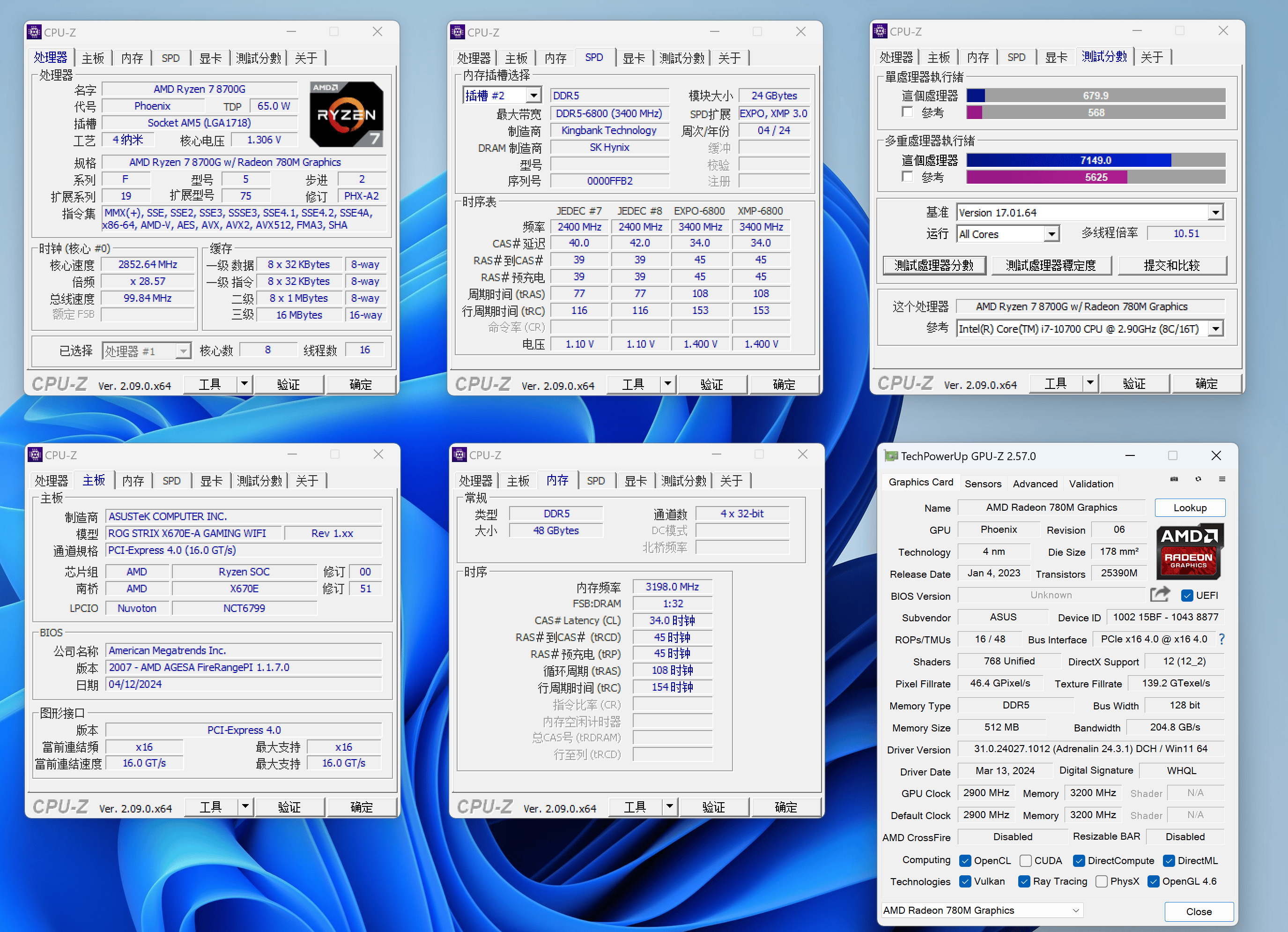
Task: Open the GPU-Z hamburger menu
Action: [1222, 479]
